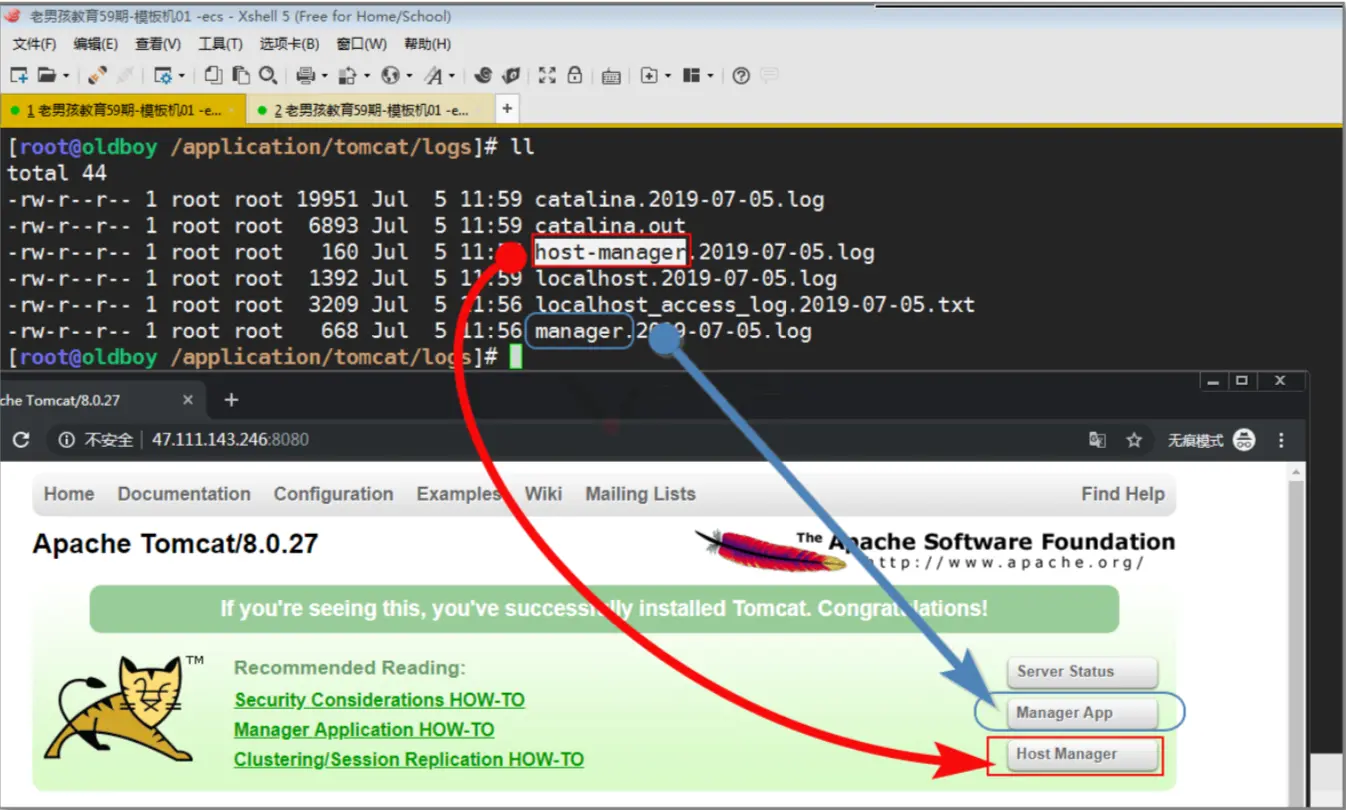Viewport: 1346px width, 810px height.
Task: Click the Paste icon in Xshell toolbar
Action: click(240, 75)
